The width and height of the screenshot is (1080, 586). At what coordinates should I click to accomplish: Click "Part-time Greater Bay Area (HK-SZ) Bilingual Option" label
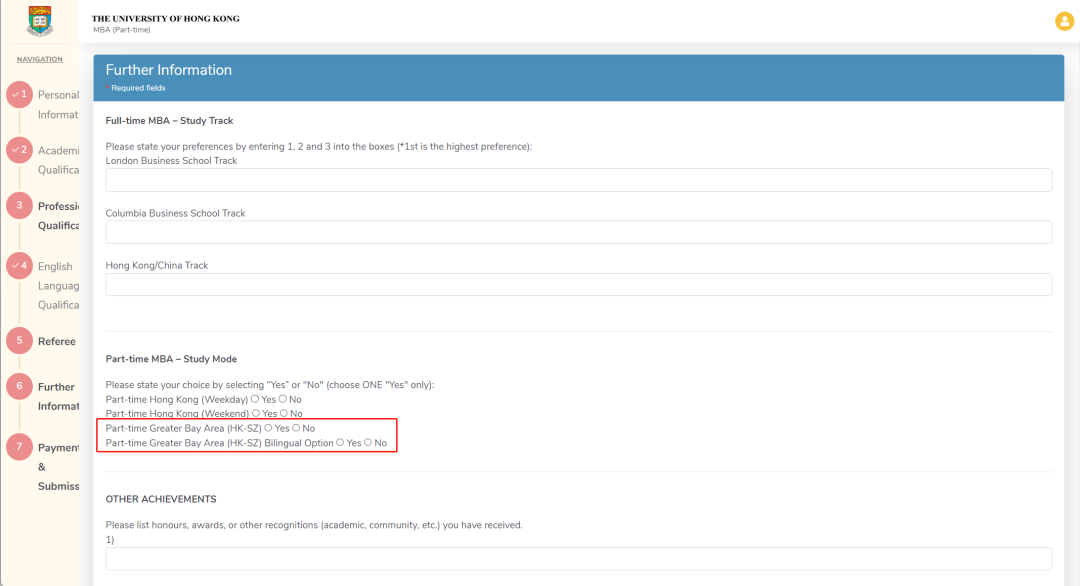pyautogui.click(x=219, y=443)
